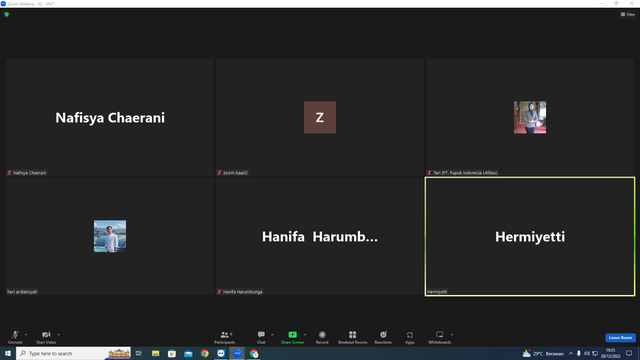Click 'heri ardiansyah' name label
The height and width of the screenshot is (360, 640).
point(22,292)
